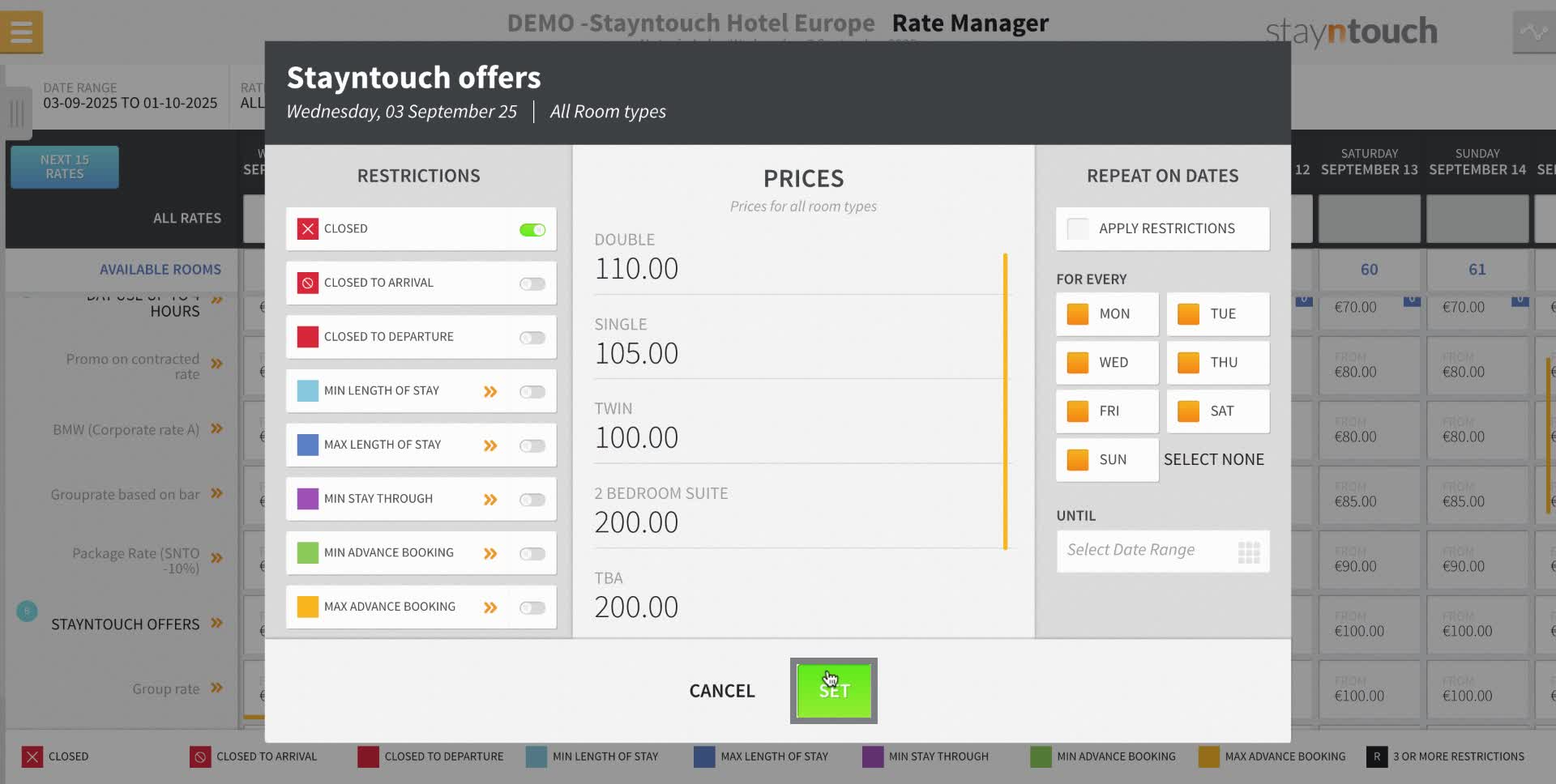Click the Closed to Departure red swatch
Image resolution: width=1556 pixels, height=784 pixels.
[x=308, y=337]
